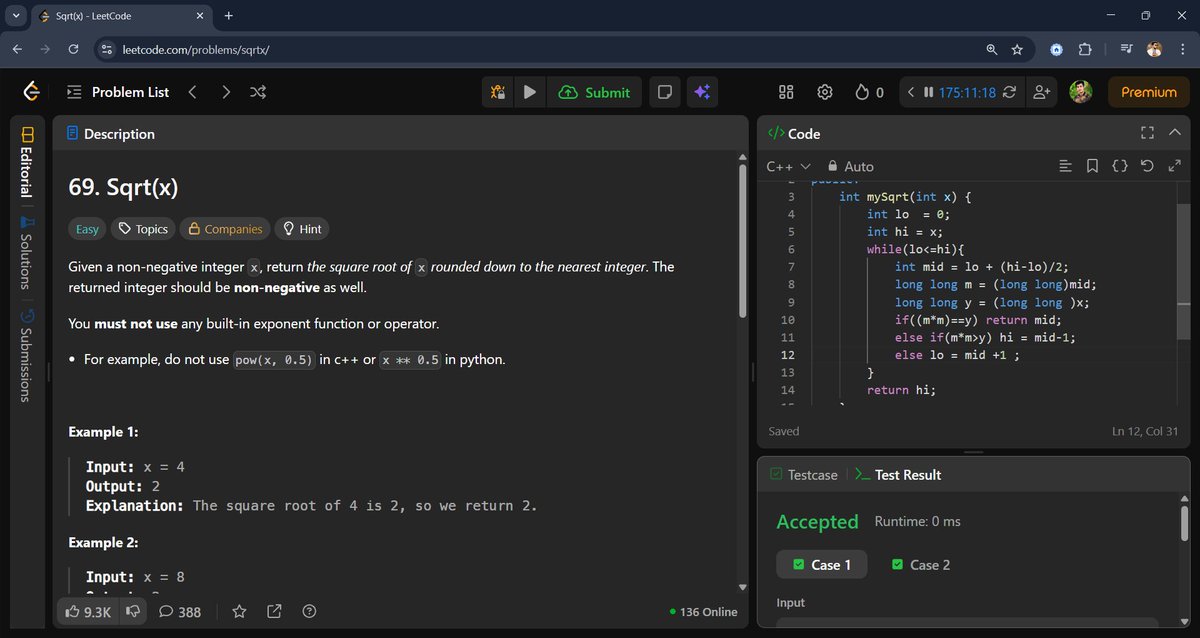Screen dimensions: 1200x638
Task: Run code with the play icon
Action: [x=530, y=92]
